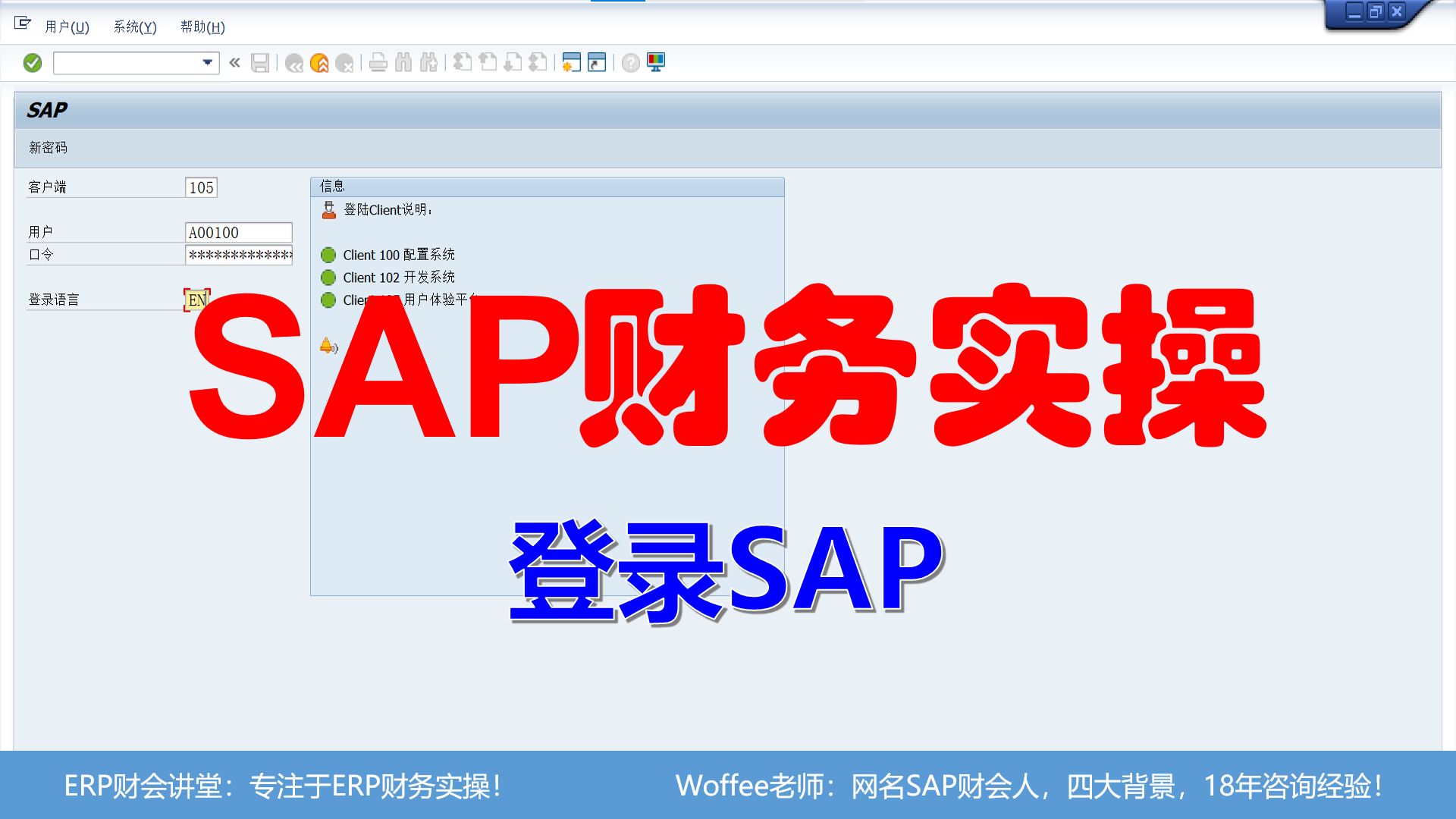1456x819 pixels.
Task: Click the green dot beside 用户体验平台
Action: coord(328,300)
